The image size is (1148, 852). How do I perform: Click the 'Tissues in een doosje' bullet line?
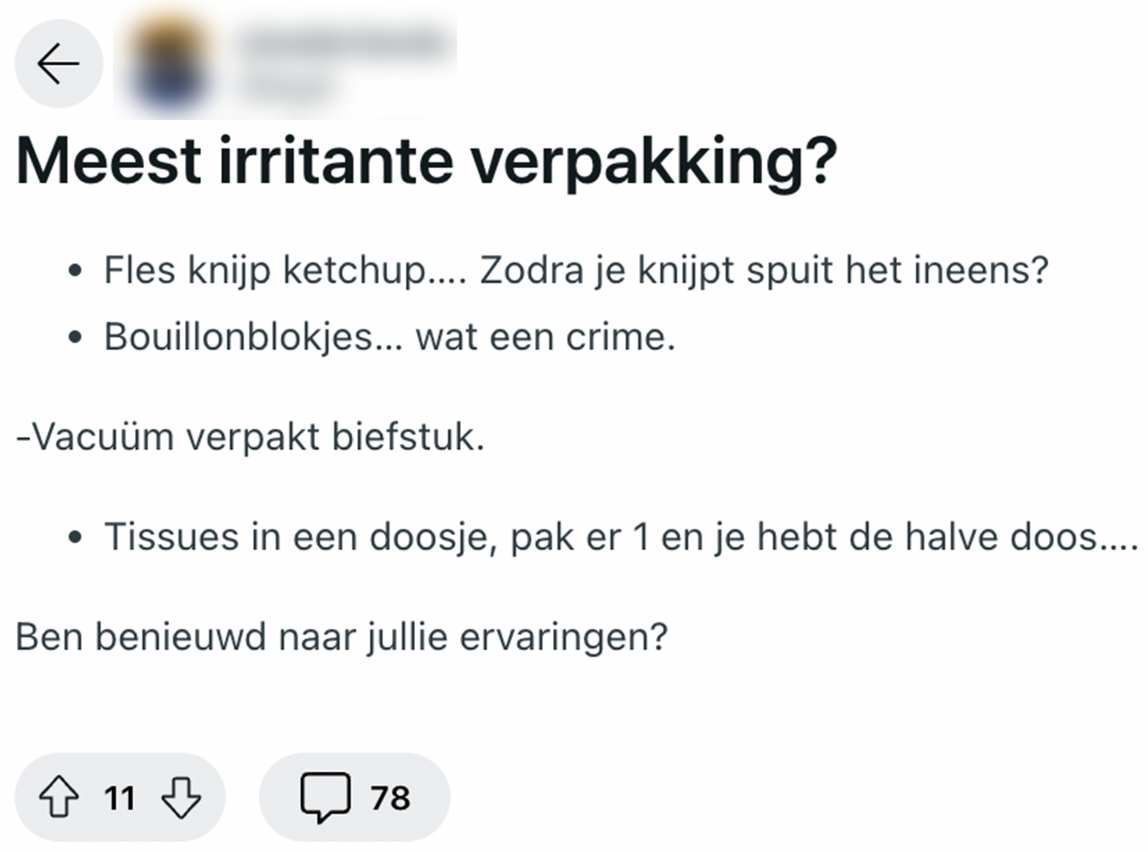point(620,538)
